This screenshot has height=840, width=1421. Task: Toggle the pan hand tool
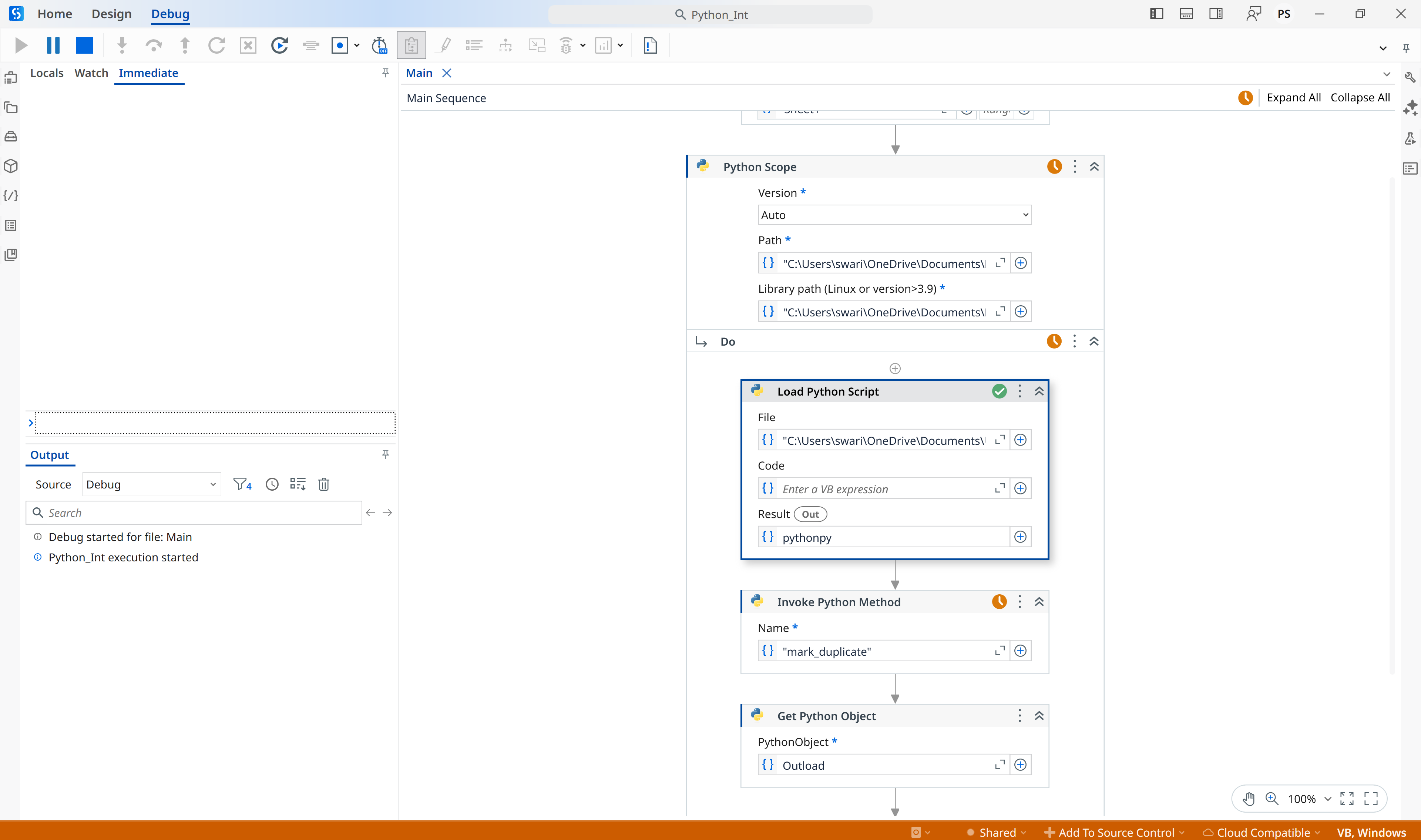click(1249, 799)
